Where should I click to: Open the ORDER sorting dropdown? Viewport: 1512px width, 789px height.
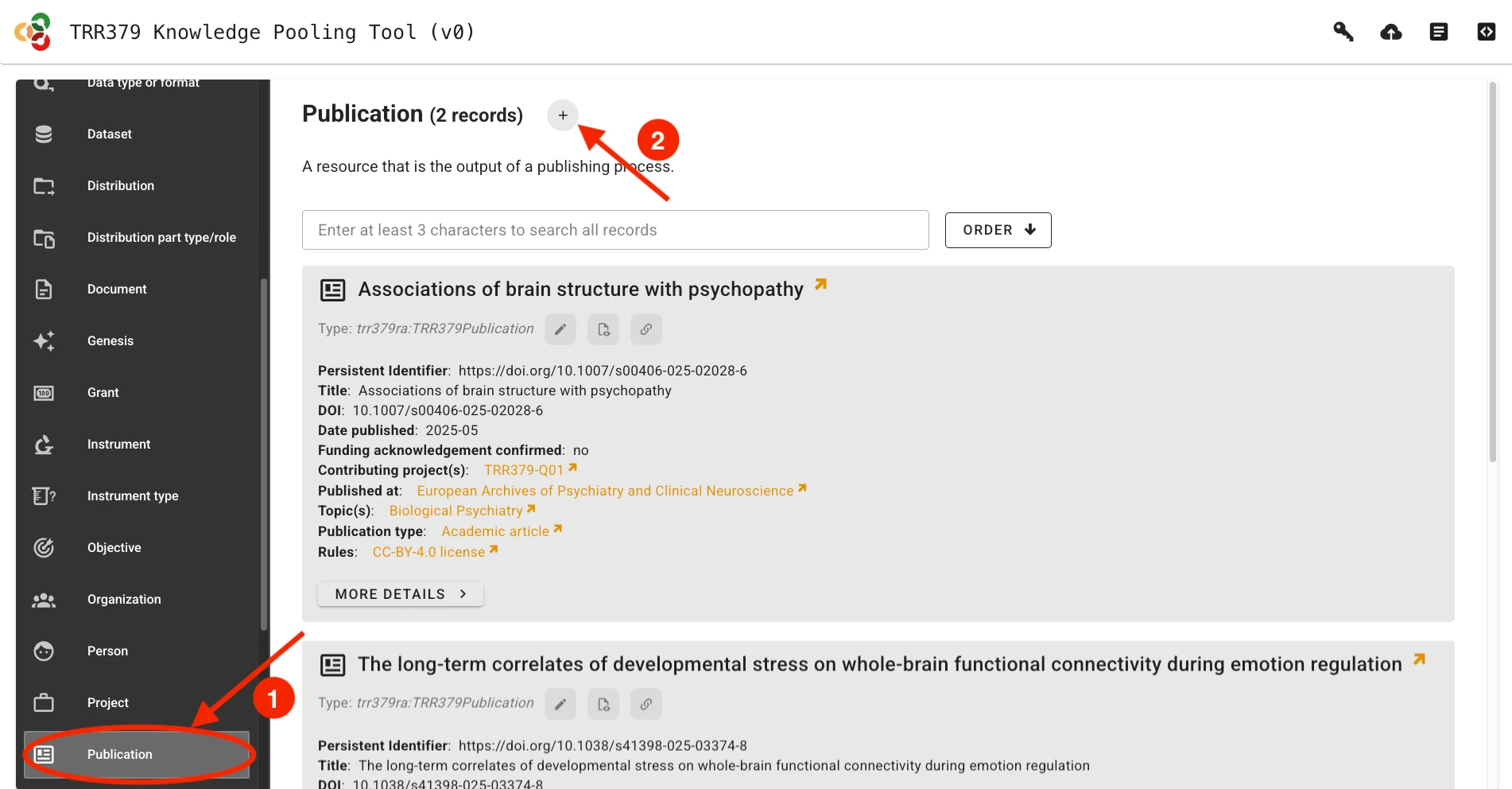(x=998, y=230)
